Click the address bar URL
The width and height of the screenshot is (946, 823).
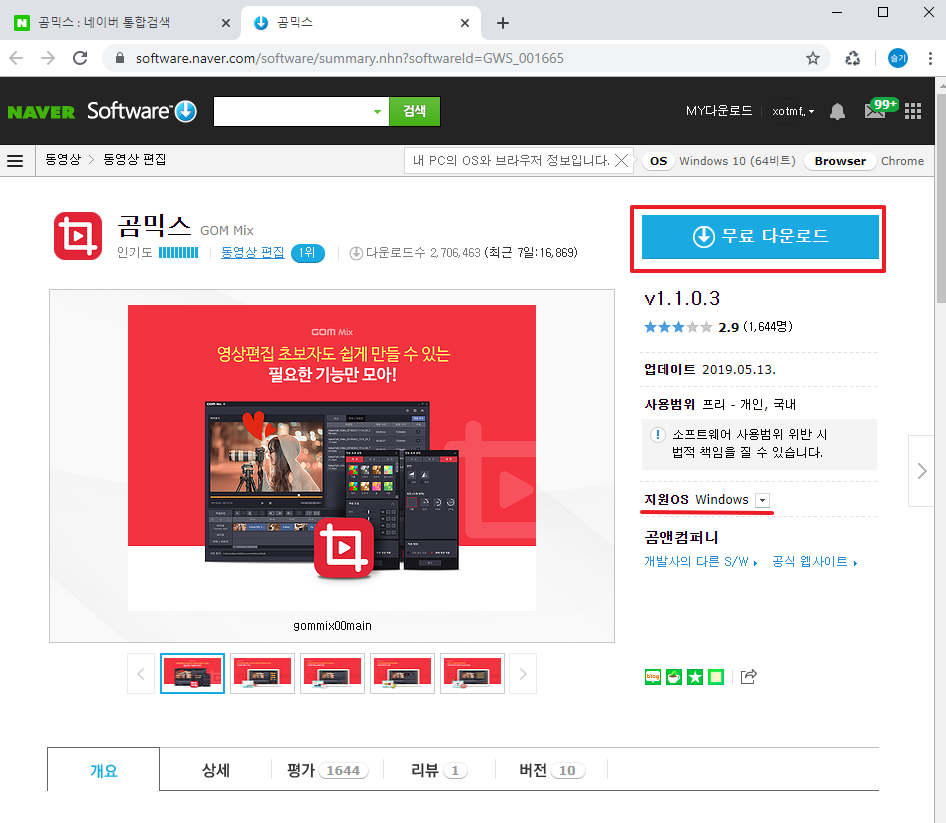pyautogui.click(x=350, y=59)
